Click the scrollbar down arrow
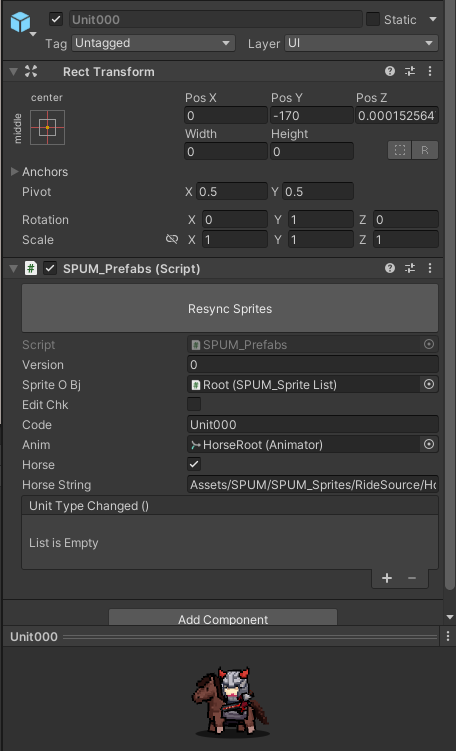The height and width of the screenshot is (751, 456). click(x=449, y=617)
